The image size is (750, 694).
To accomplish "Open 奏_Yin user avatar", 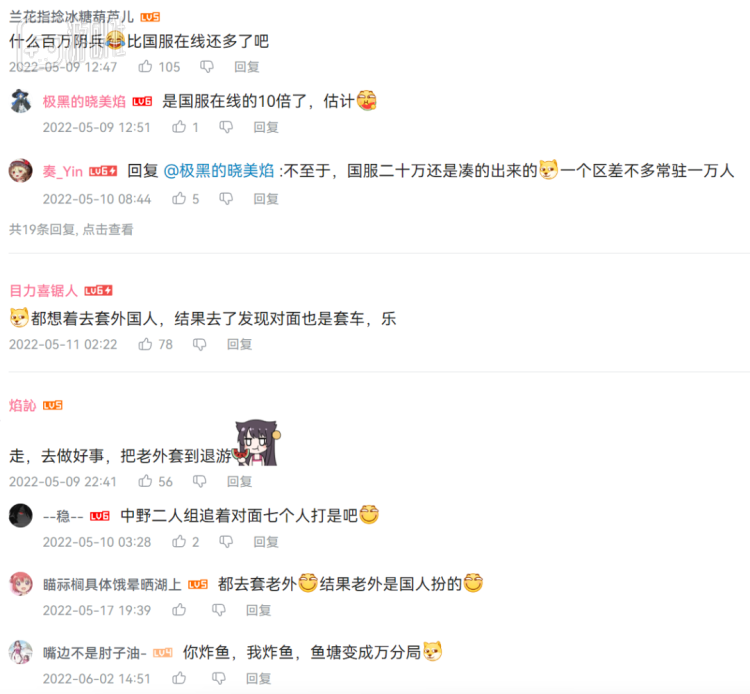I will 21,171.
